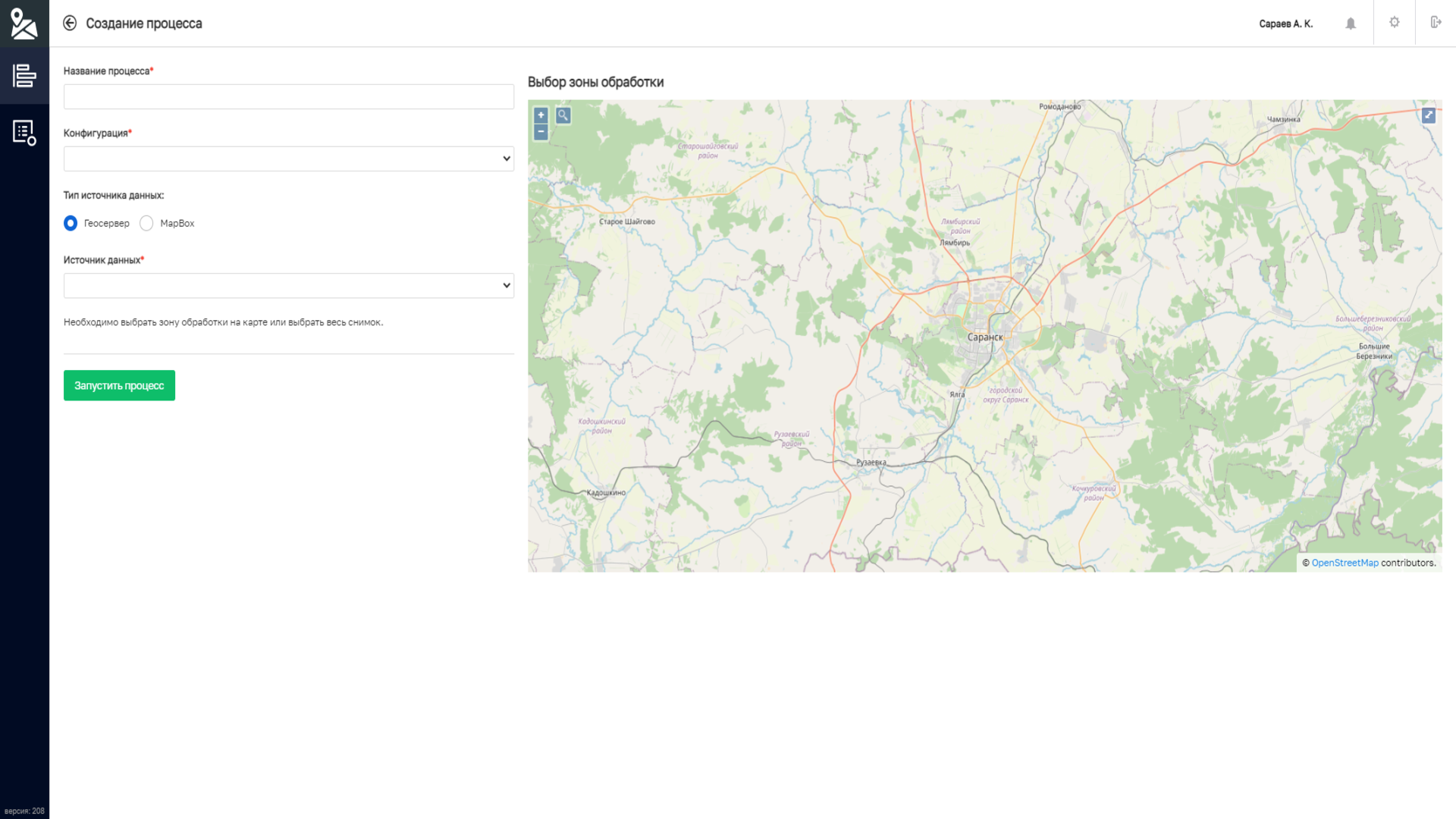
Task: Zoom in on the map
Action: tap(541, 115)
